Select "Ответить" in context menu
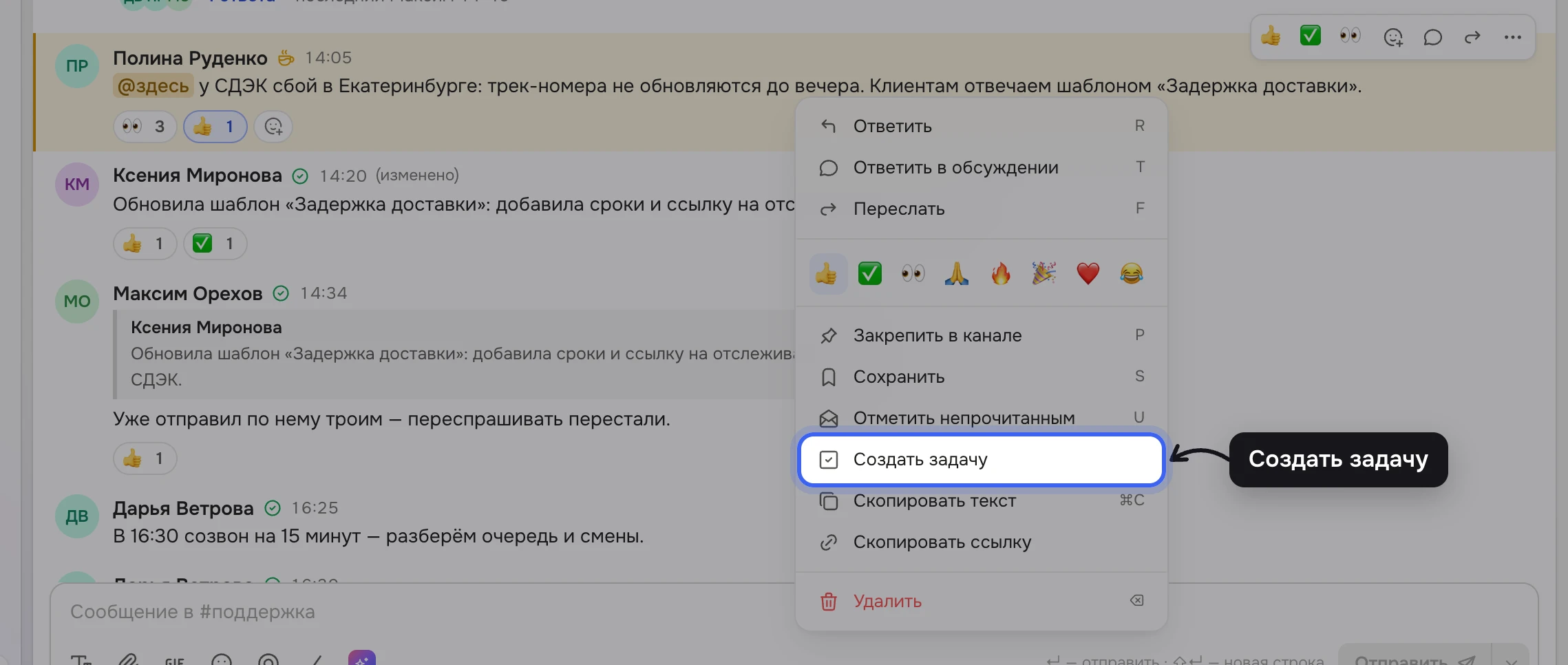1568x665 pixels. [981, 126]
